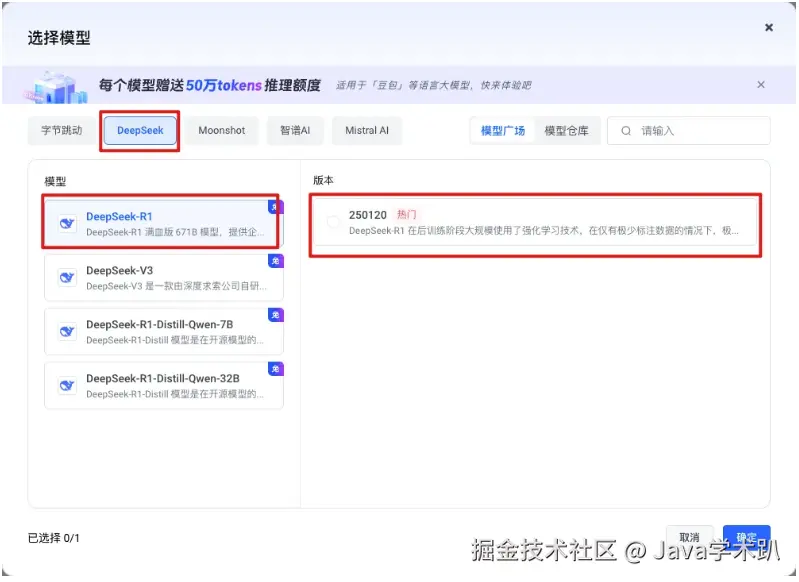This screenshot has height=582, width=799.
Task: Close the 选择模型 dialog
Action: click(769, 28)
